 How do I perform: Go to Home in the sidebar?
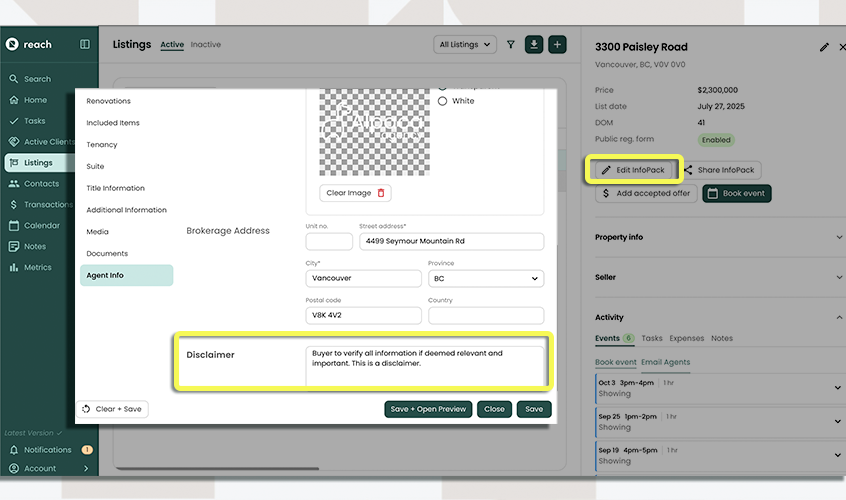pyautogui.click(x=35, y=100)
